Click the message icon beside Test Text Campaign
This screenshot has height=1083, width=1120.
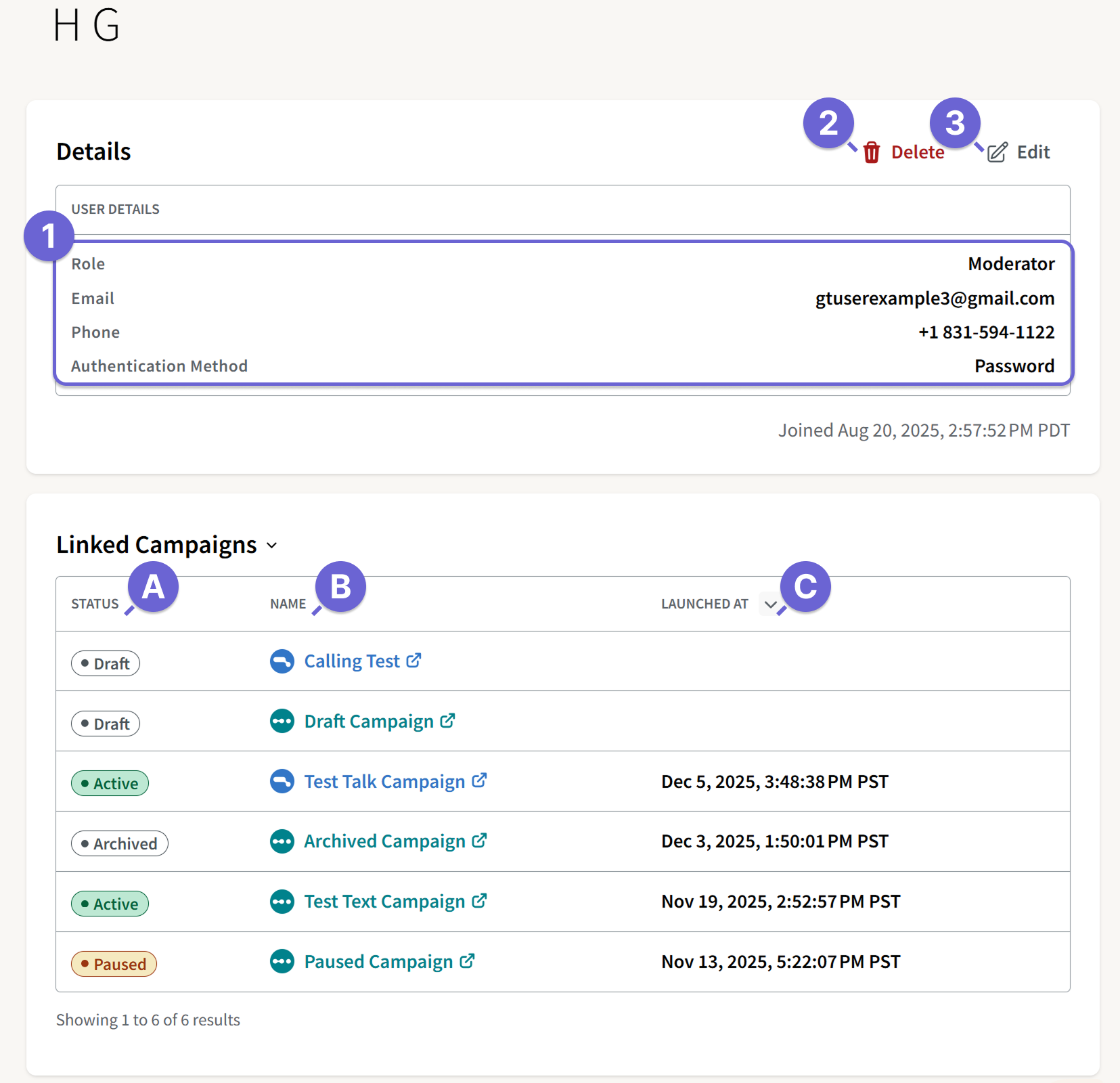(282, 902)
